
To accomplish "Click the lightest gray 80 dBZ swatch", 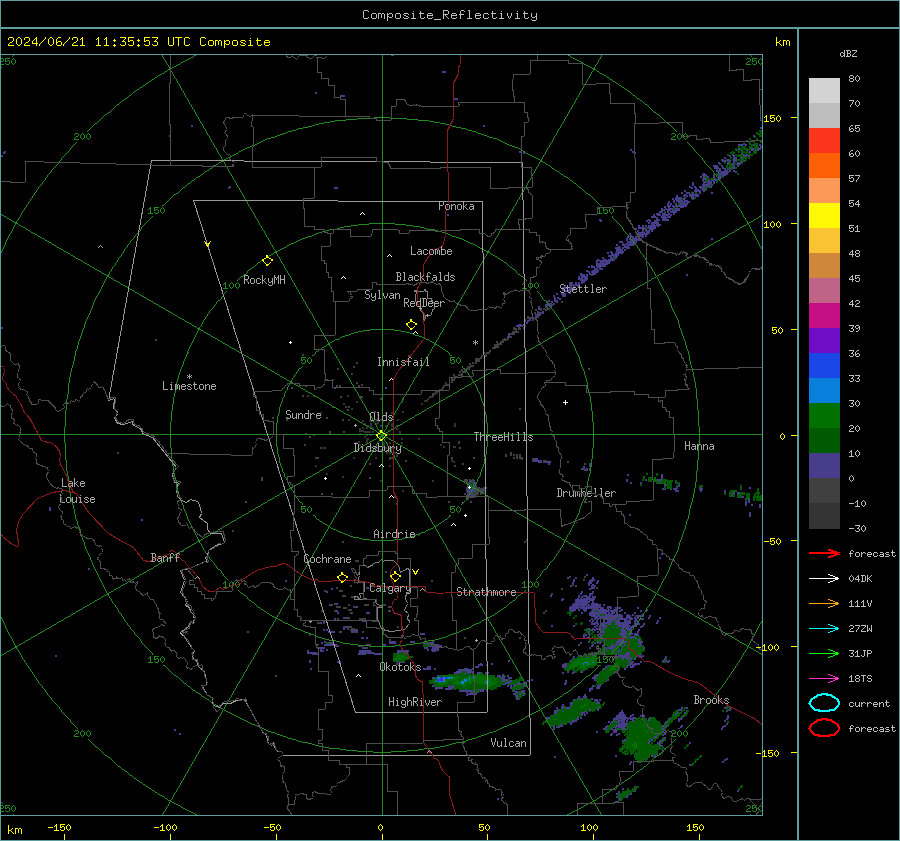I will (824, 91).
